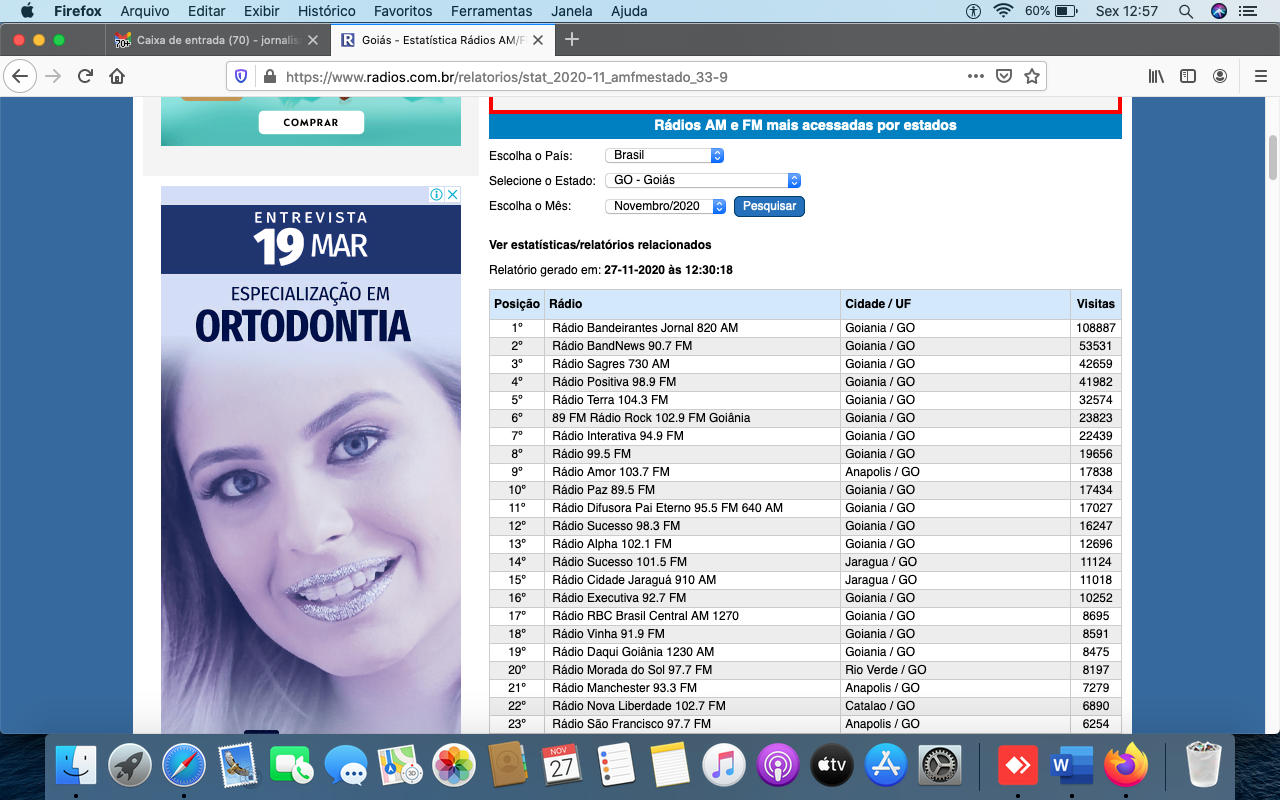Open the Firefox hamburger menu
1280x800 pixels.
1260,76
